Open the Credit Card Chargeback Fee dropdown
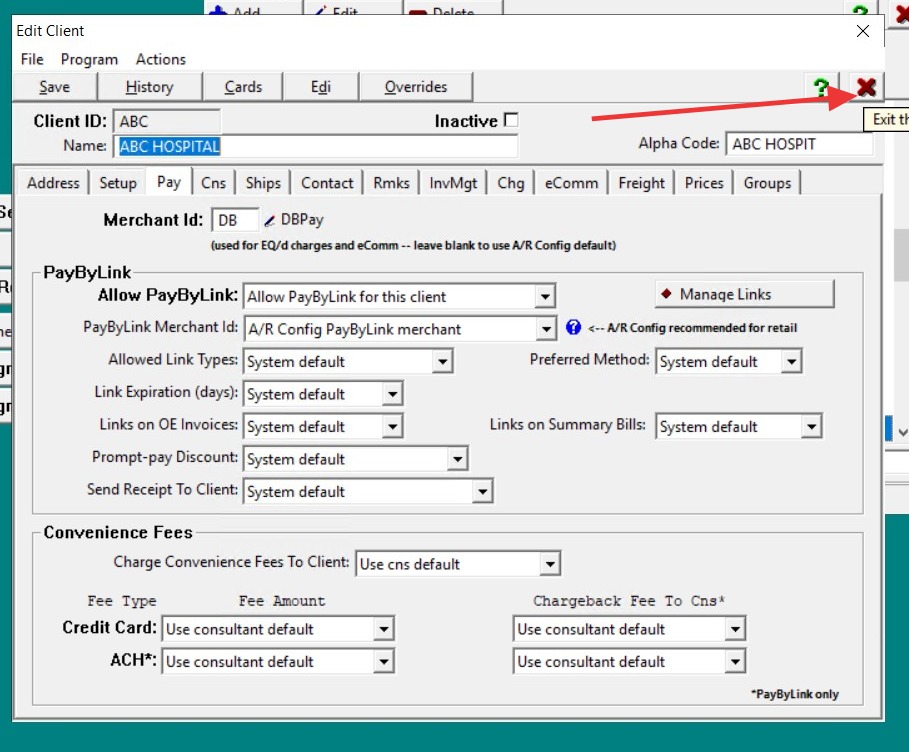The height and width of the screenshot is (752, 909). pyautogui.click(x=735, y=629)
